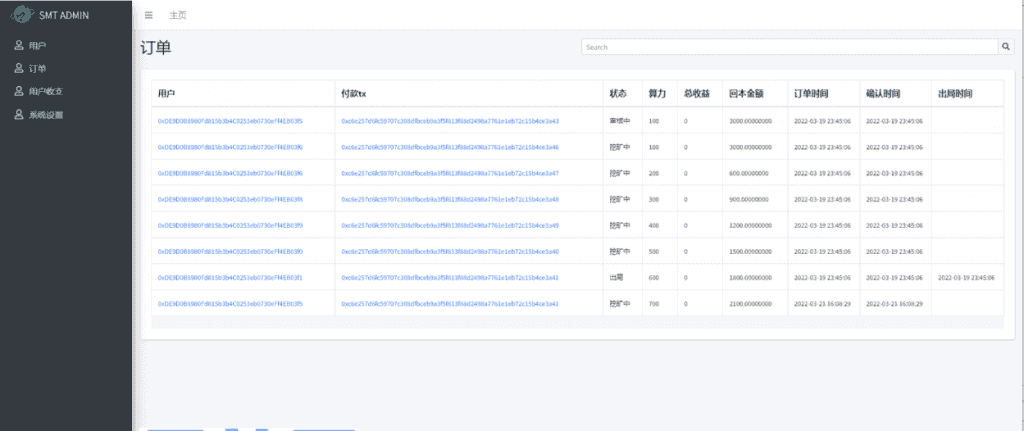Click the 算力 value 700

pyautogui.click(x=654, y=304)
